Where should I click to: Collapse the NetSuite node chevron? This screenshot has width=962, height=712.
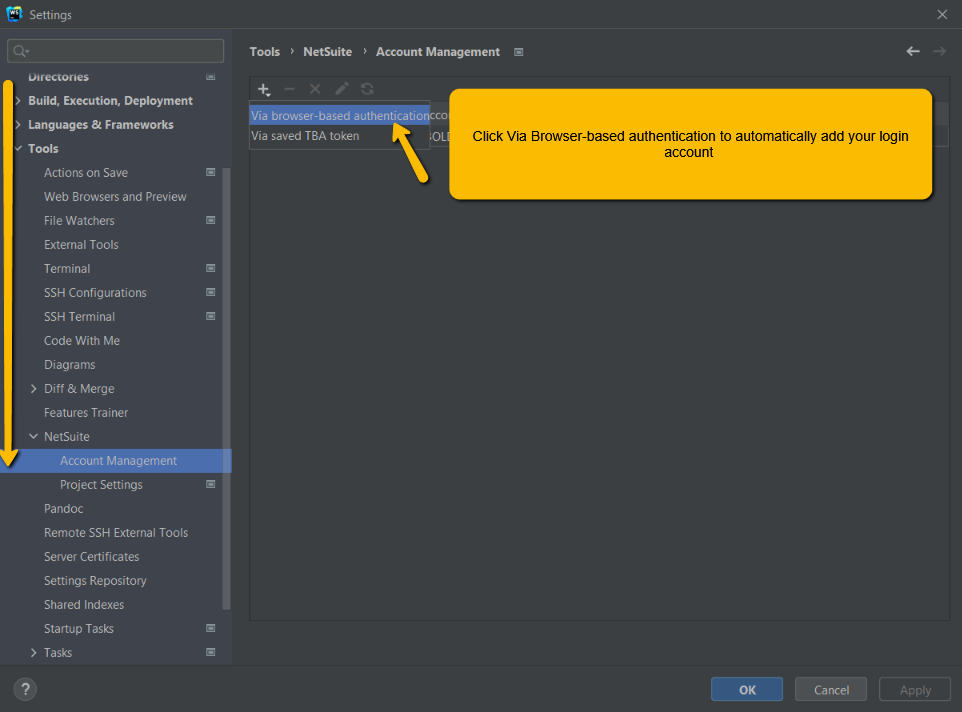(34, 437)
